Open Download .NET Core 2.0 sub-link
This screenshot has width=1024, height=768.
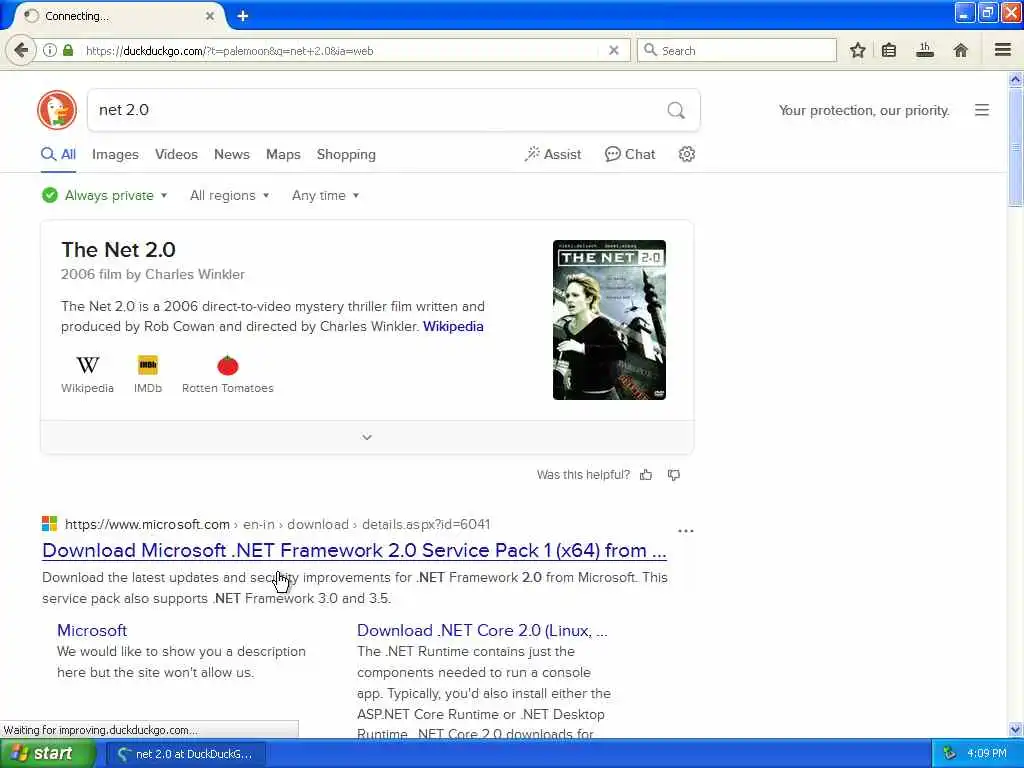coord(482,630)
